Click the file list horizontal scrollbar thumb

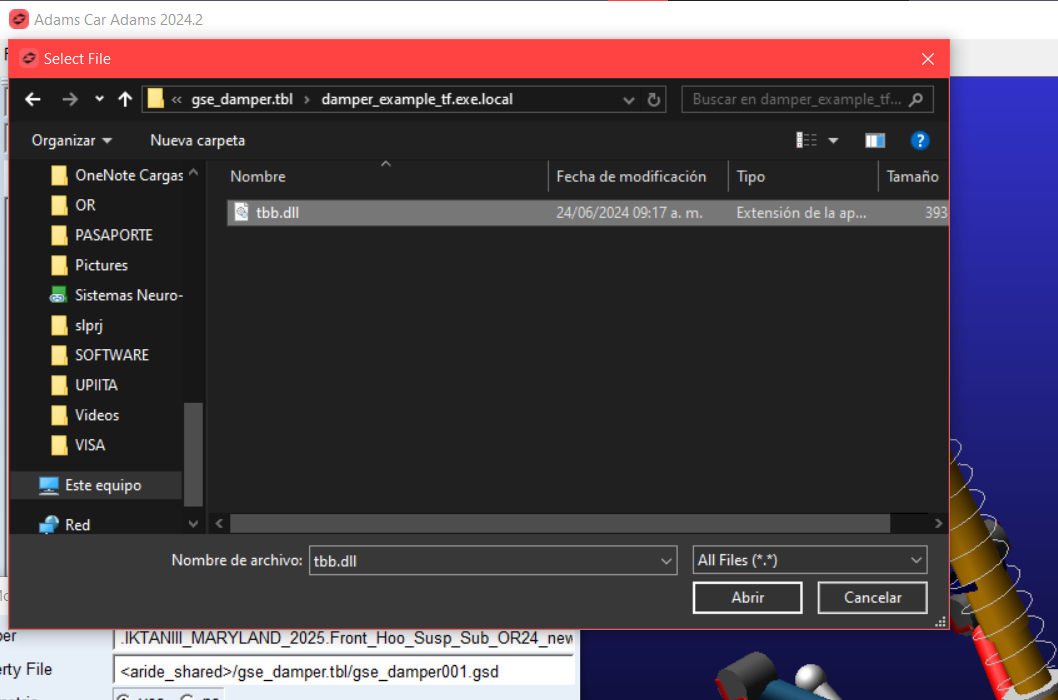click(560, 523)
